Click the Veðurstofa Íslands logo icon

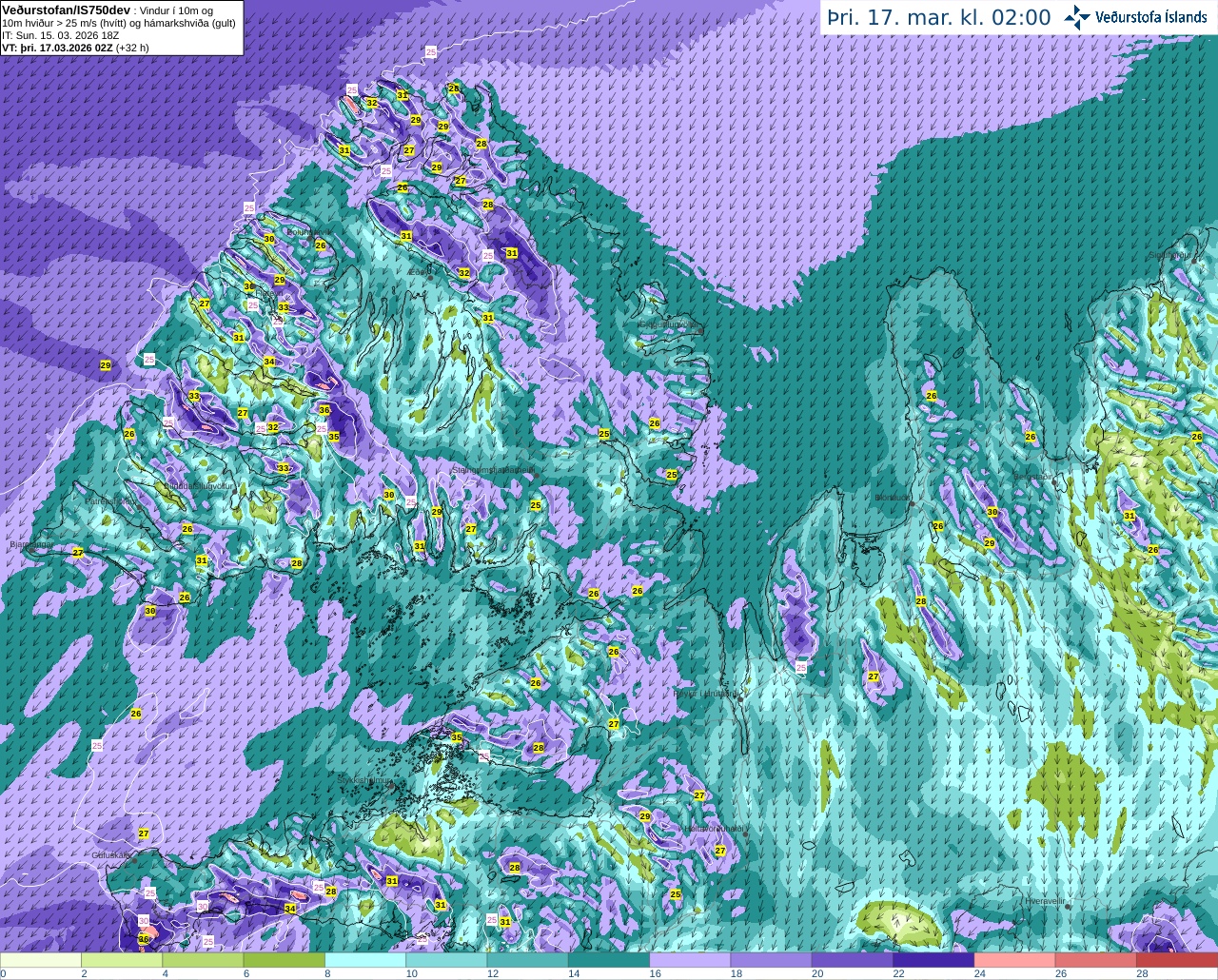click(x=1076, y=17)
